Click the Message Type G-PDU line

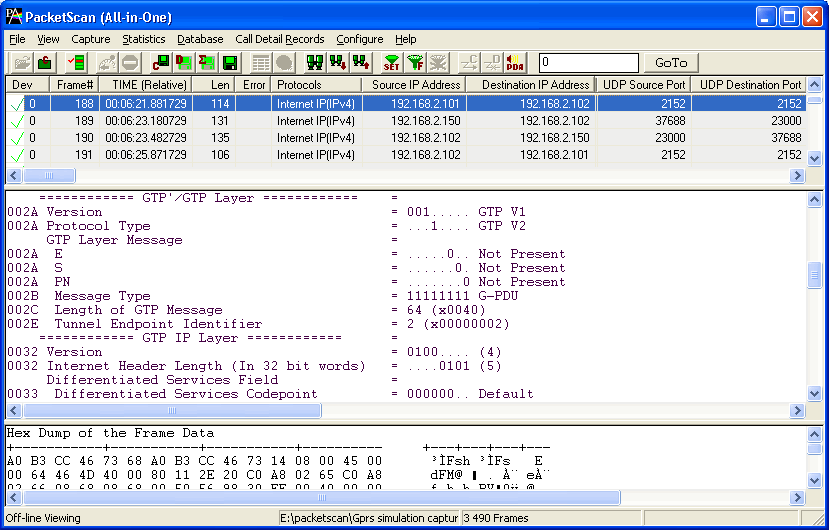coord(262,296)
